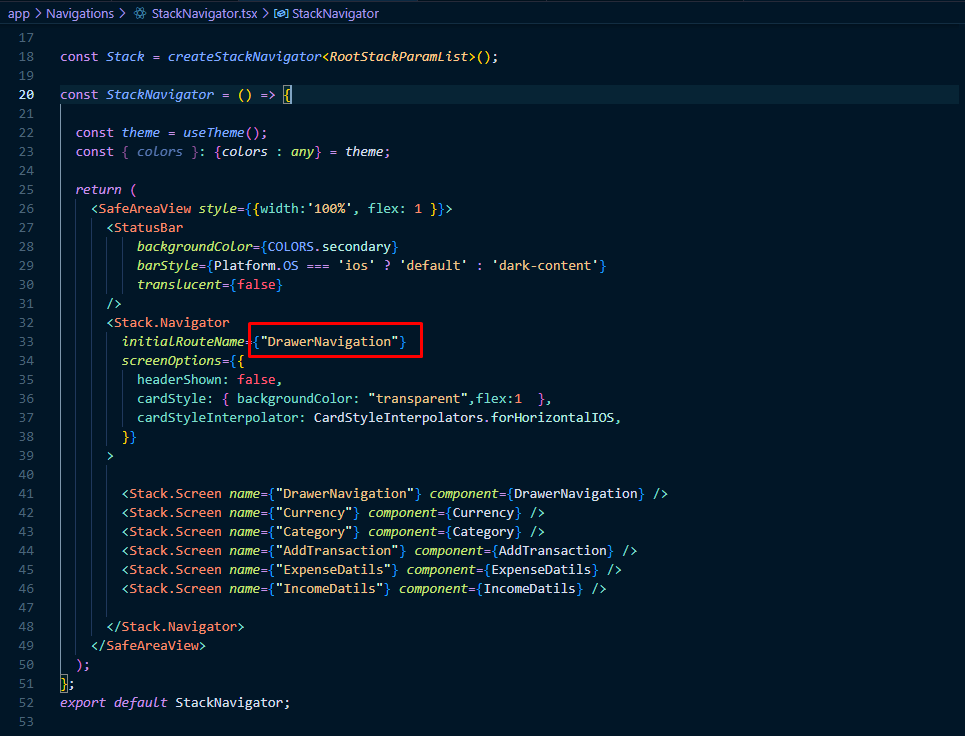This screenshot has width=965, height=736.
Task: Click the StatusBar component tag
Action: pyautogui.click(x=148, y=228)
